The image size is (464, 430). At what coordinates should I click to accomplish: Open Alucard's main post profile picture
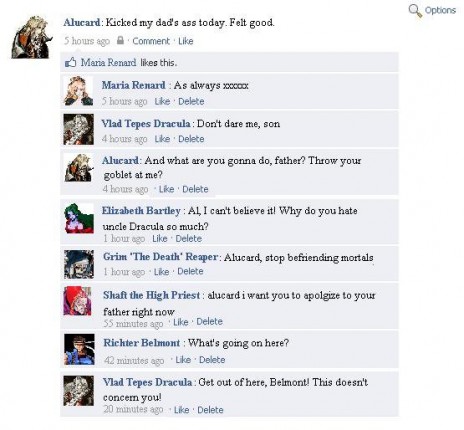(x=32, y=37)
